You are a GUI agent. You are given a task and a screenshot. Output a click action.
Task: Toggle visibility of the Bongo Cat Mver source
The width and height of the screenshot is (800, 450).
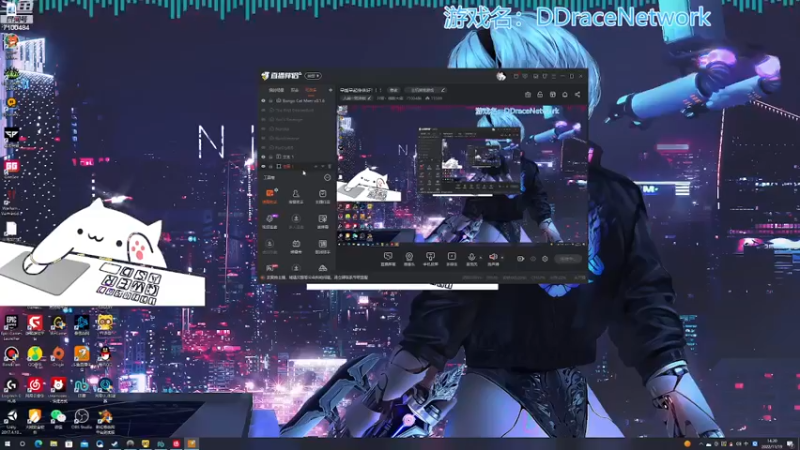[263, 101]
